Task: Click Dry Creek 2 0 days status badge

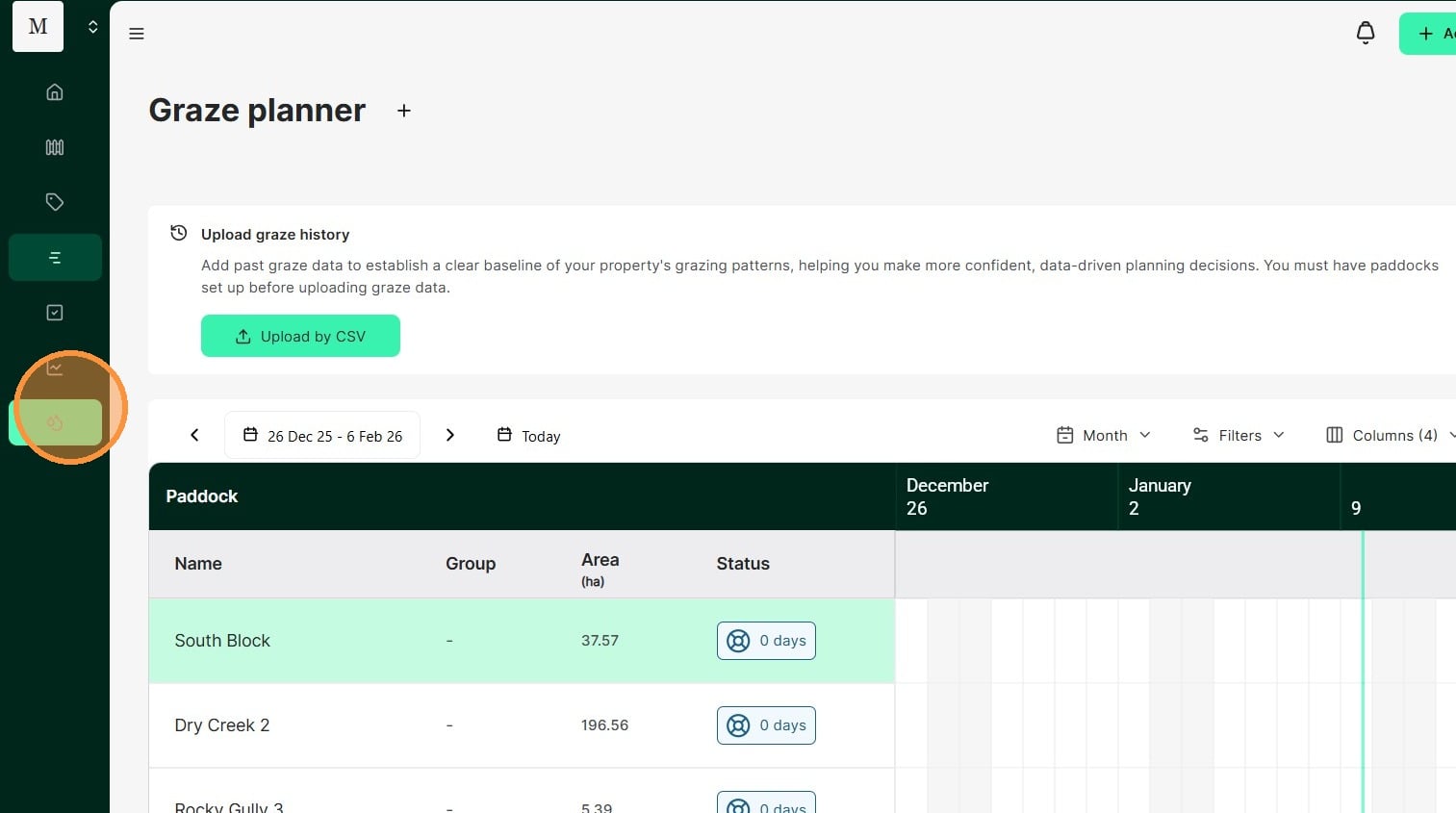Action: tap(766, 725)
